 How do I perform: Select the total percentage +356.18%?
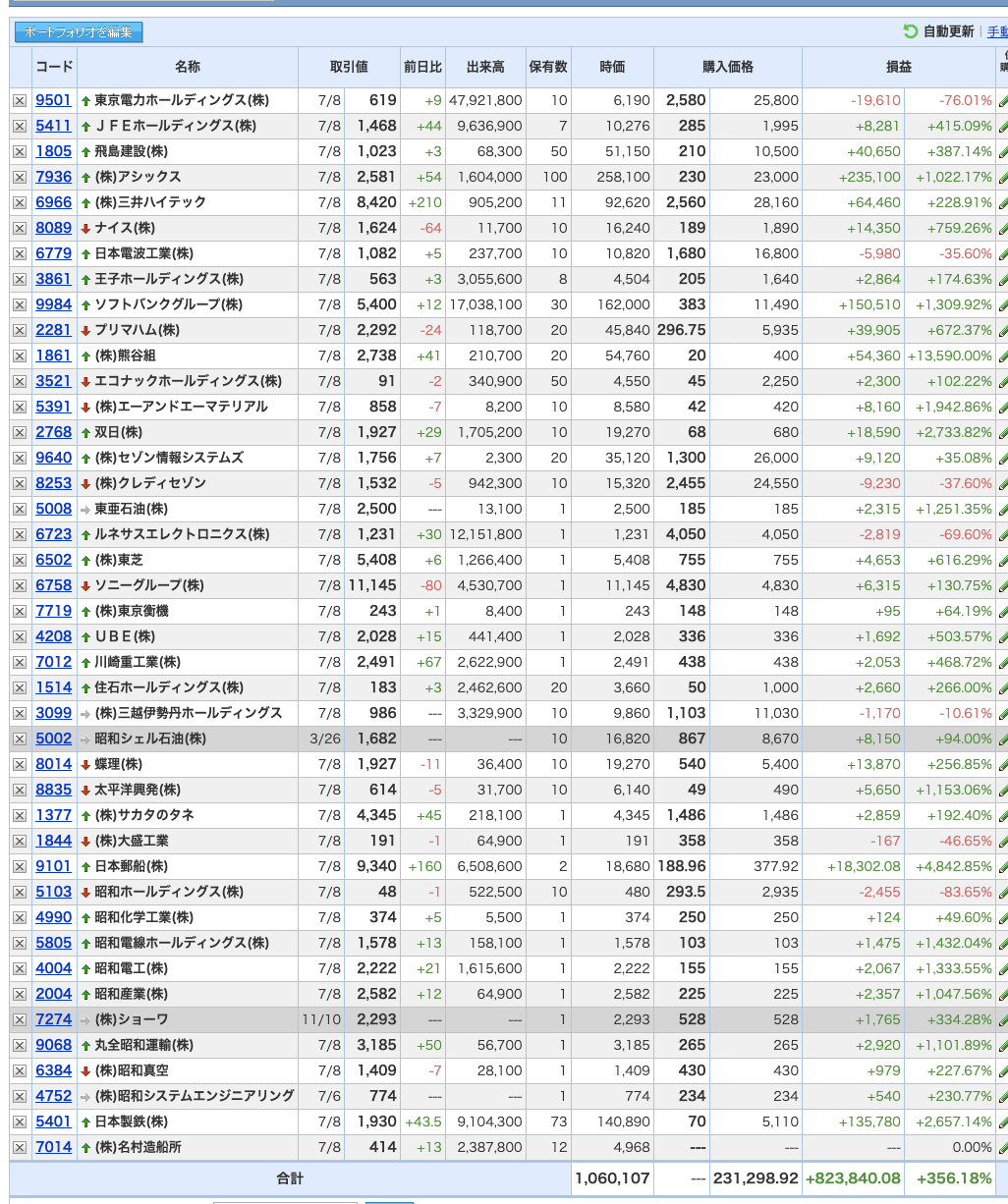[954, 1177]
